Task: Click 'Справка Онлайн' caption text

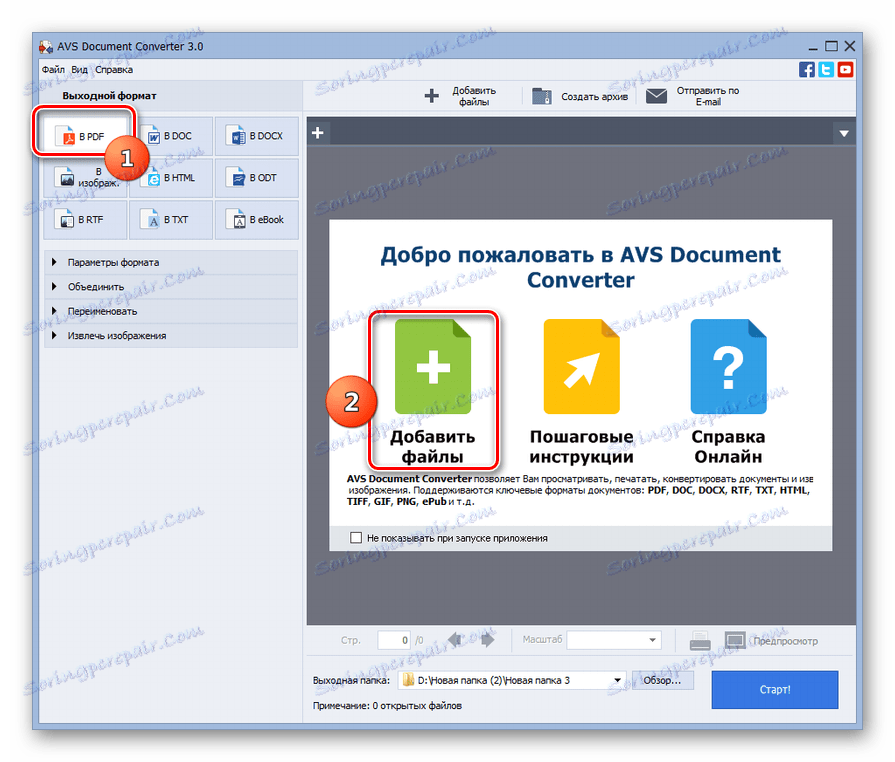Action: pos(728,446)
